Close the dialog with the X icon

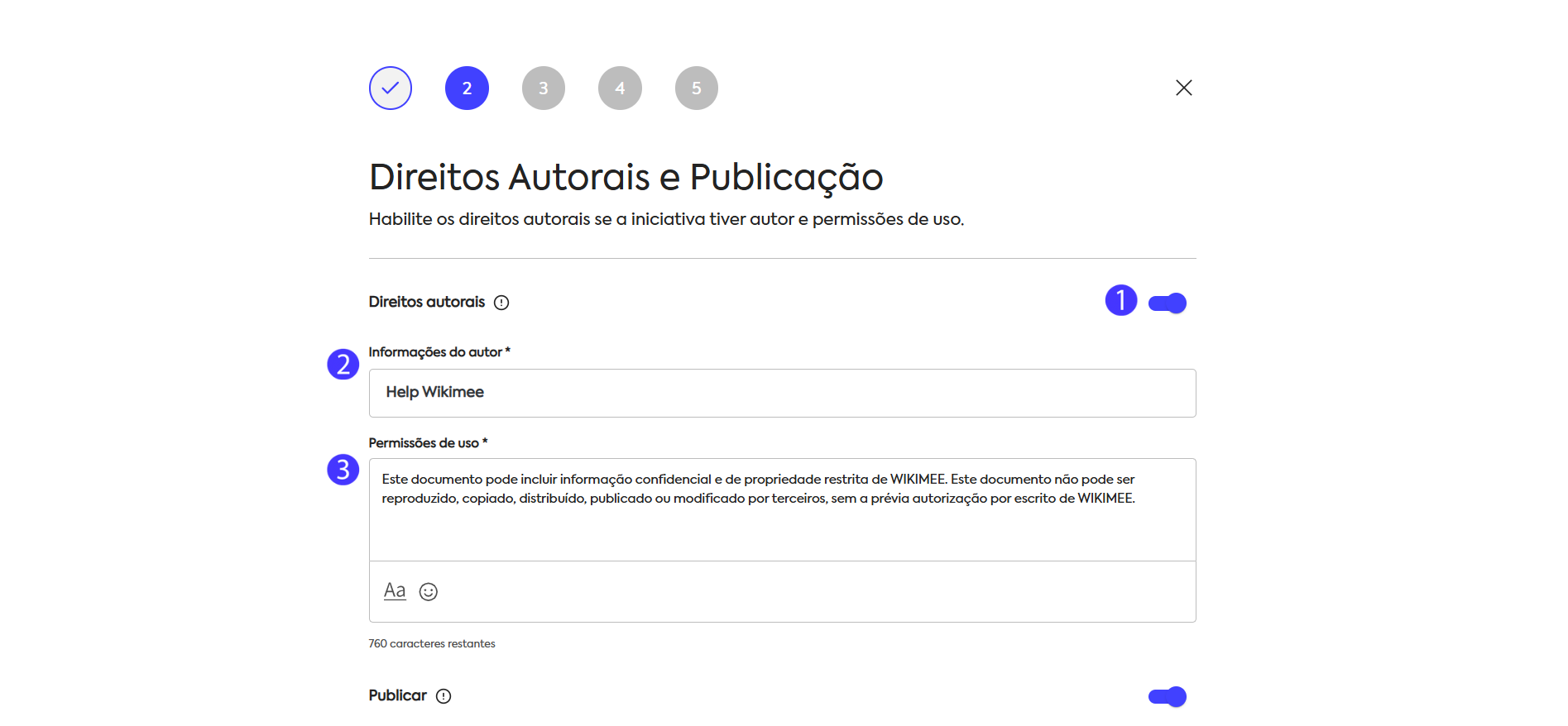(1183, 88)
